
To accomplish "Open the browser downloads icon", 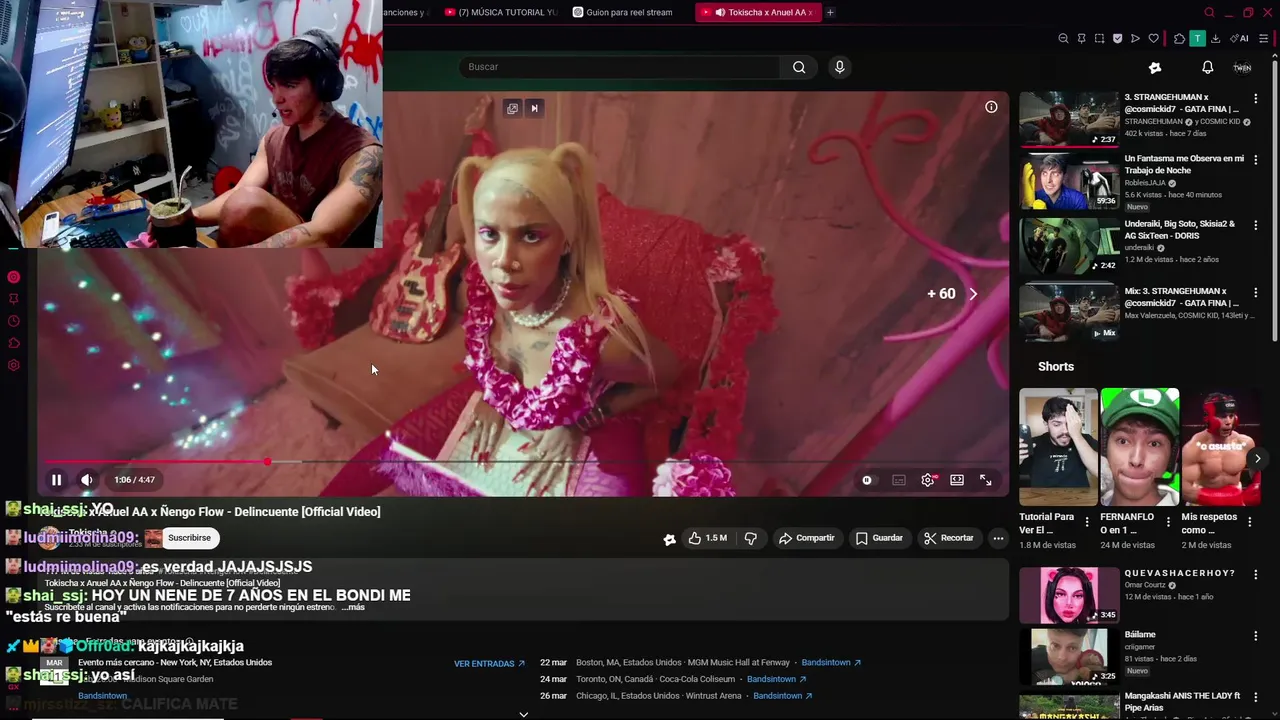I will click(1215, 39).
